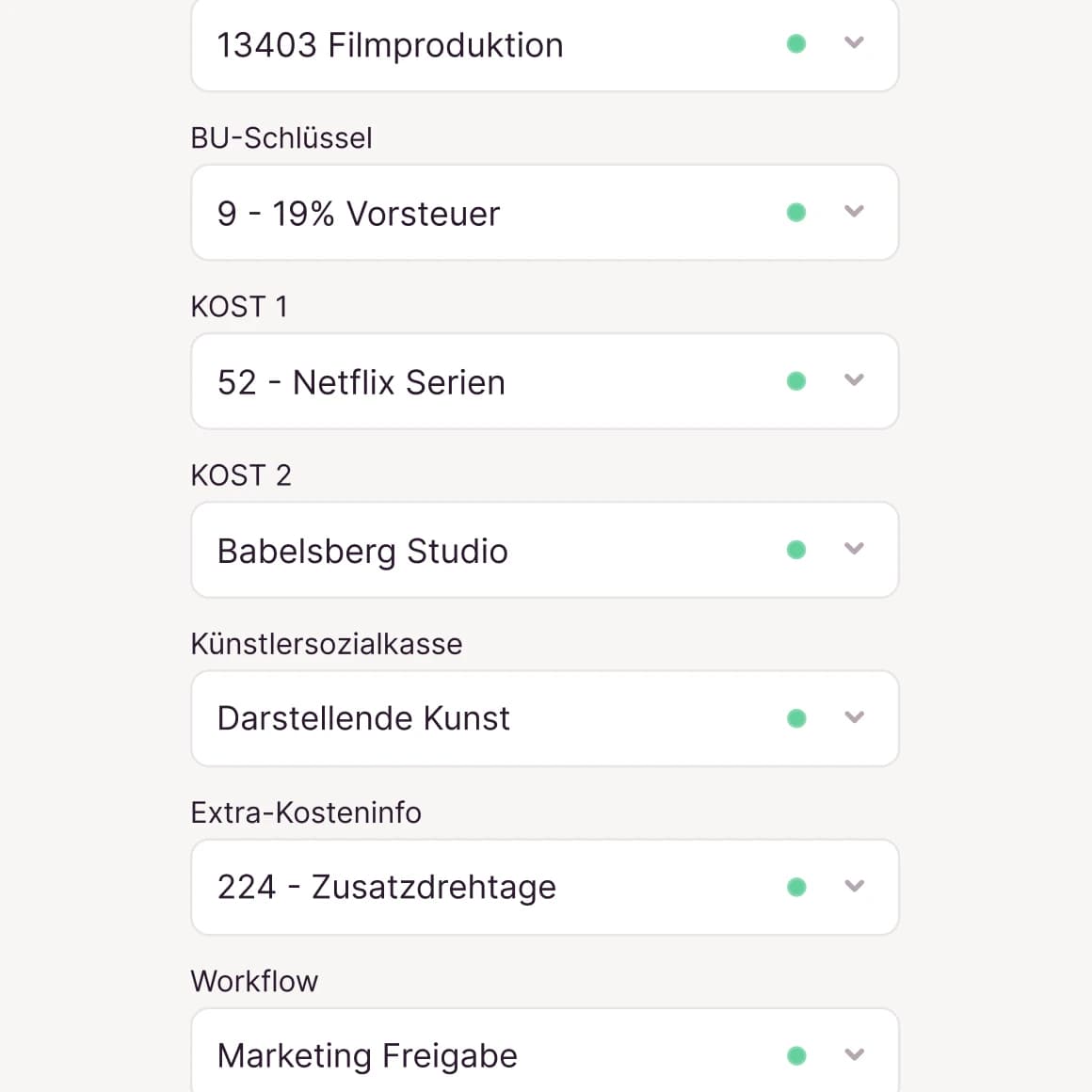The image size is (1092, 1092).
Task: Toggle the status indicator for Netflix Serien
Action: coord(795,381)
